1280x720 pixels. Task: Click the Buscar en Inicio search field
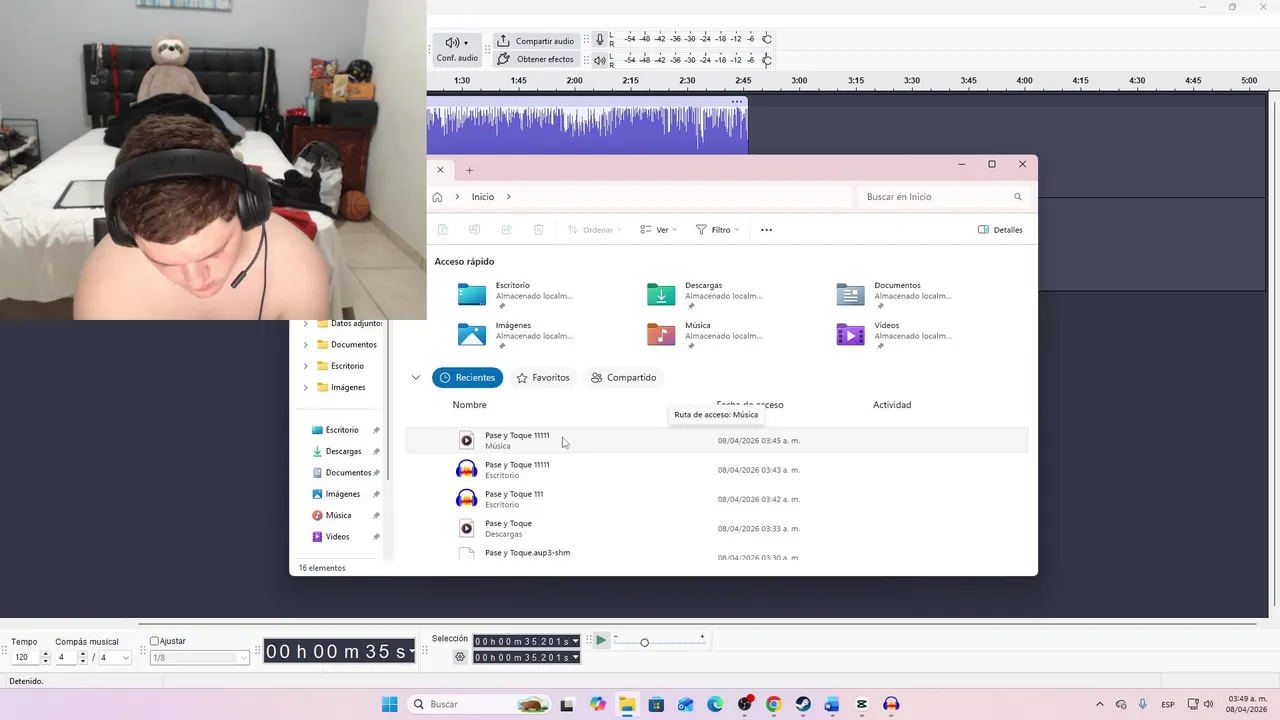(x=943, y=197)
